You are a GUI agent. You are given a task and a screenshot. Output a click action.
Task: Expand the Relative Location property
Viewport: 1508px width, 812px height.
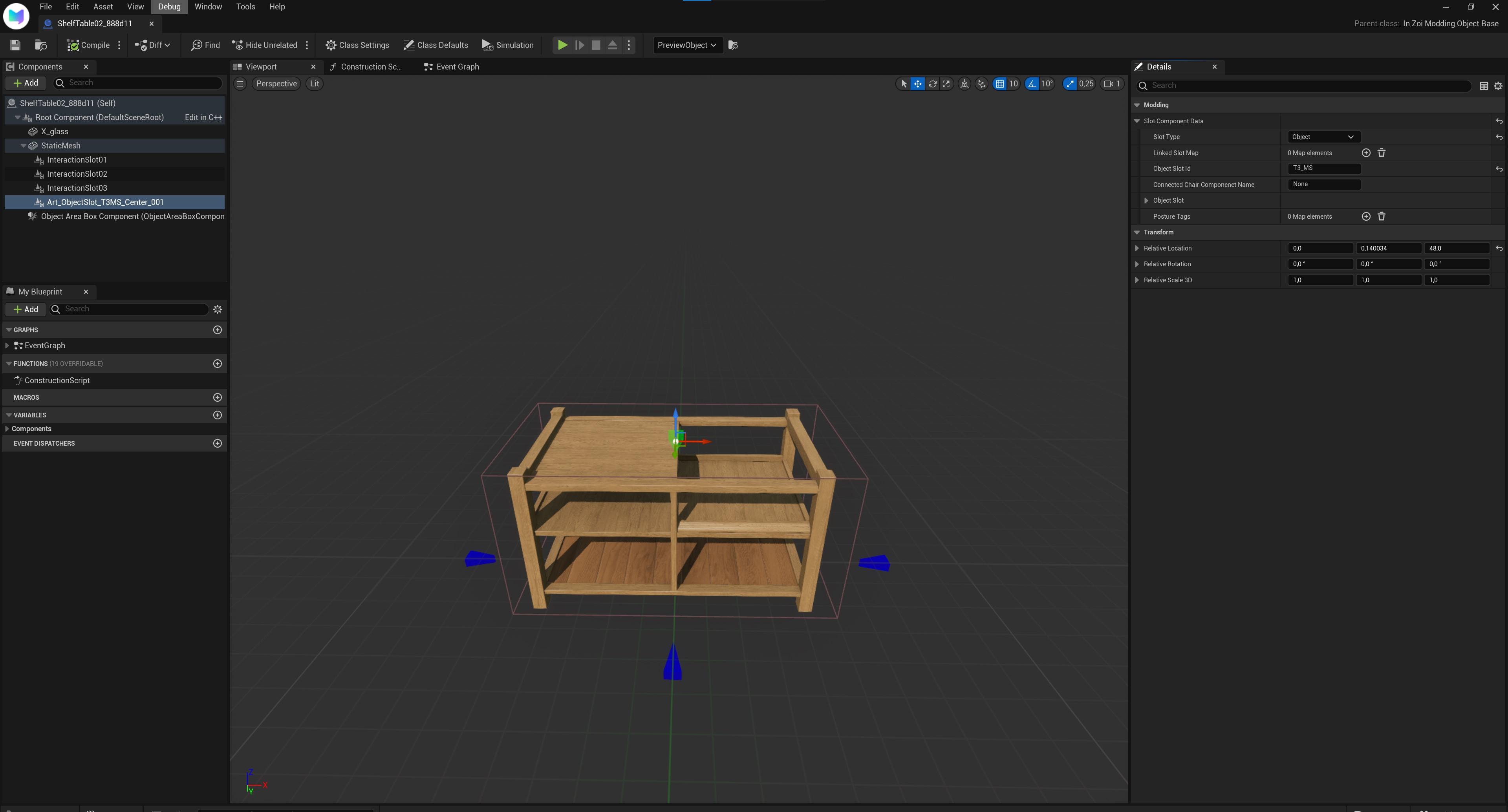(1137, 249)
